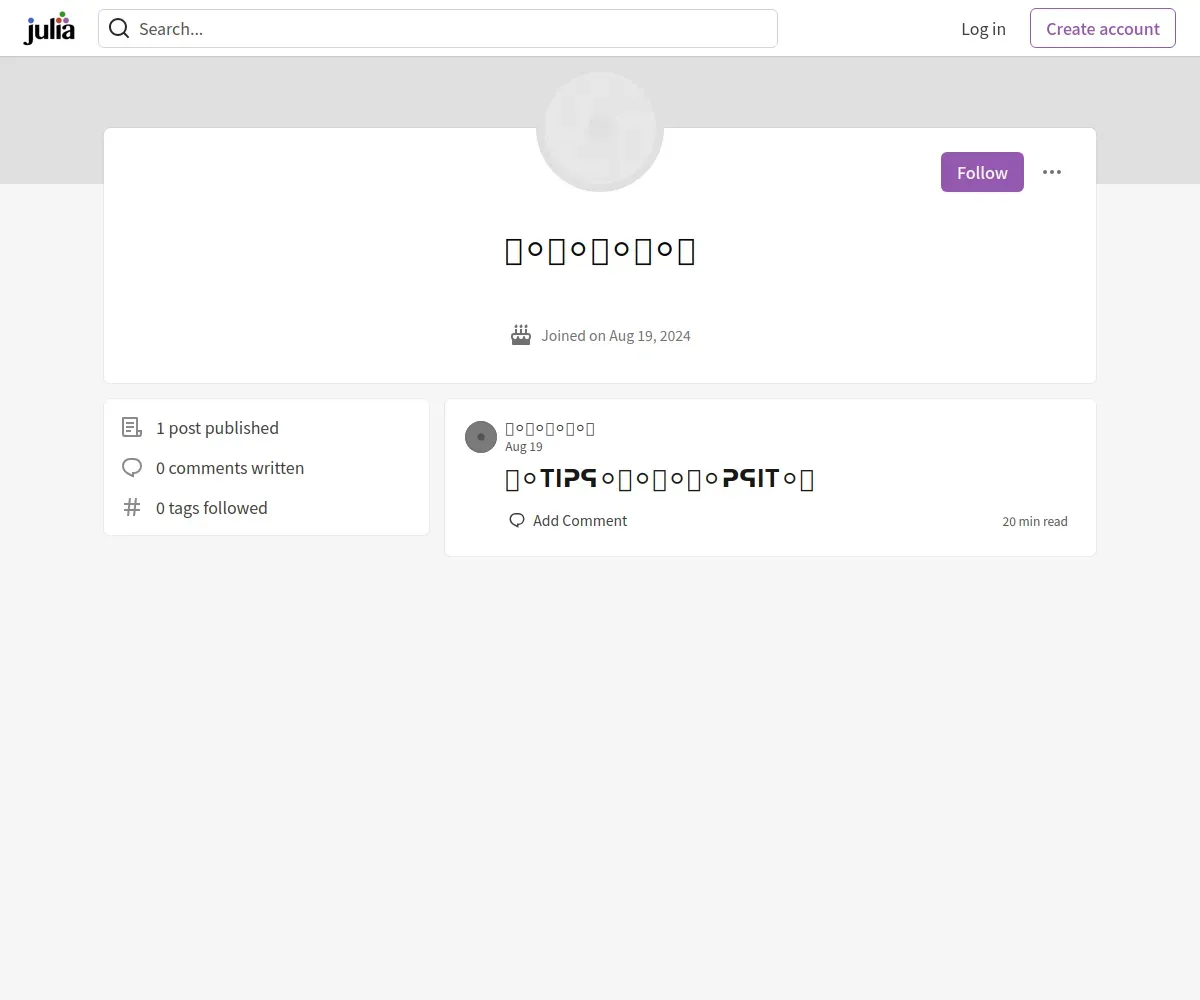
Task: Click the Aug 19 post date
Action: [524, 447]
